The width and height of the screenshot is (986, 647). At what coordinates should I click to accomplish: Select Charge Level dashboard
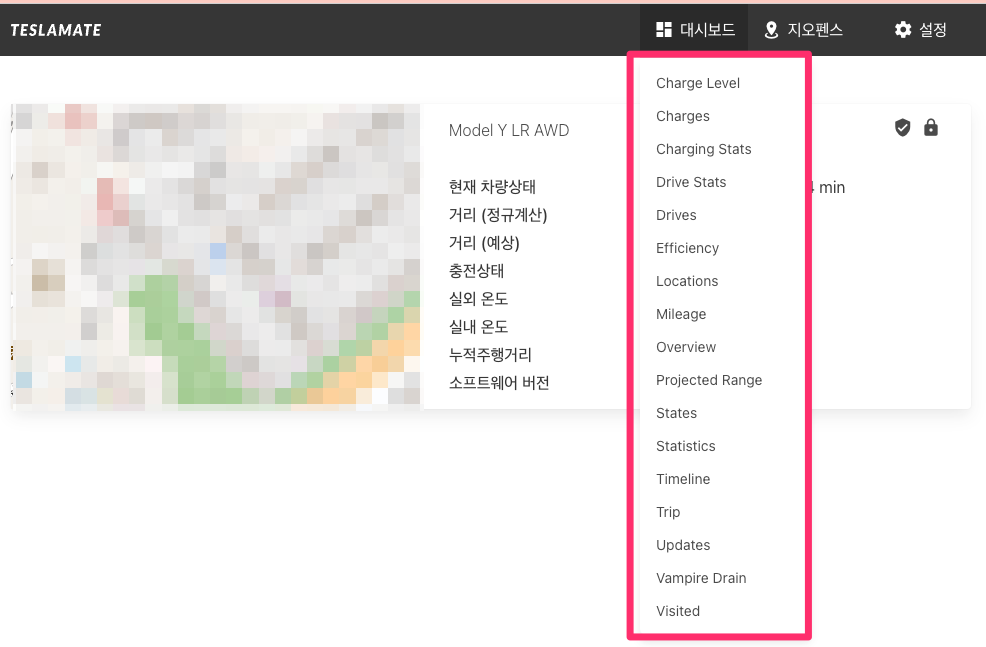[698, 83]
